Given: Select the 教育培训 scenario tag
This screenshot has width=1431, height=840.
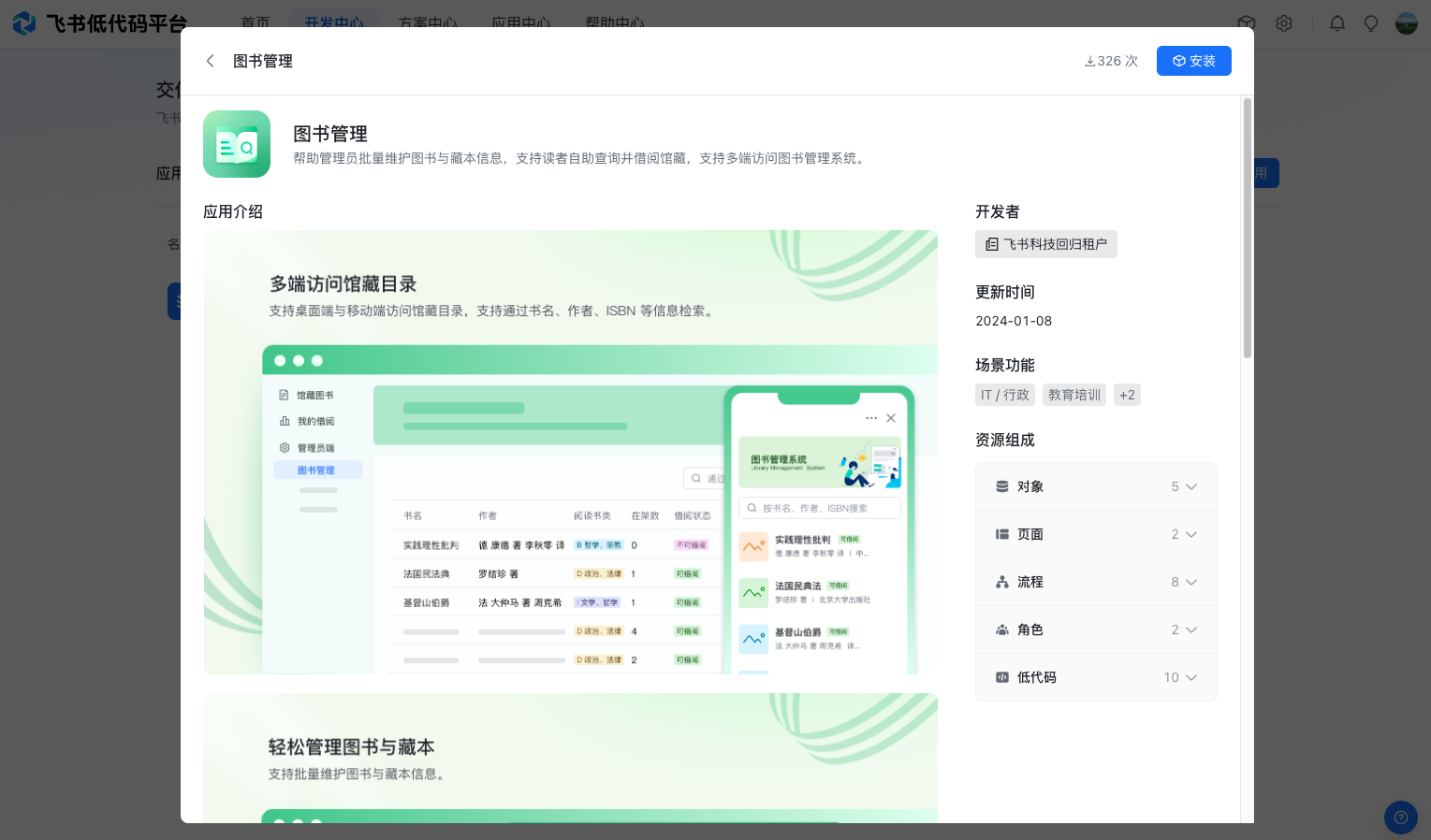Looking at the screenshot, I should click(x=1073, y=395).
